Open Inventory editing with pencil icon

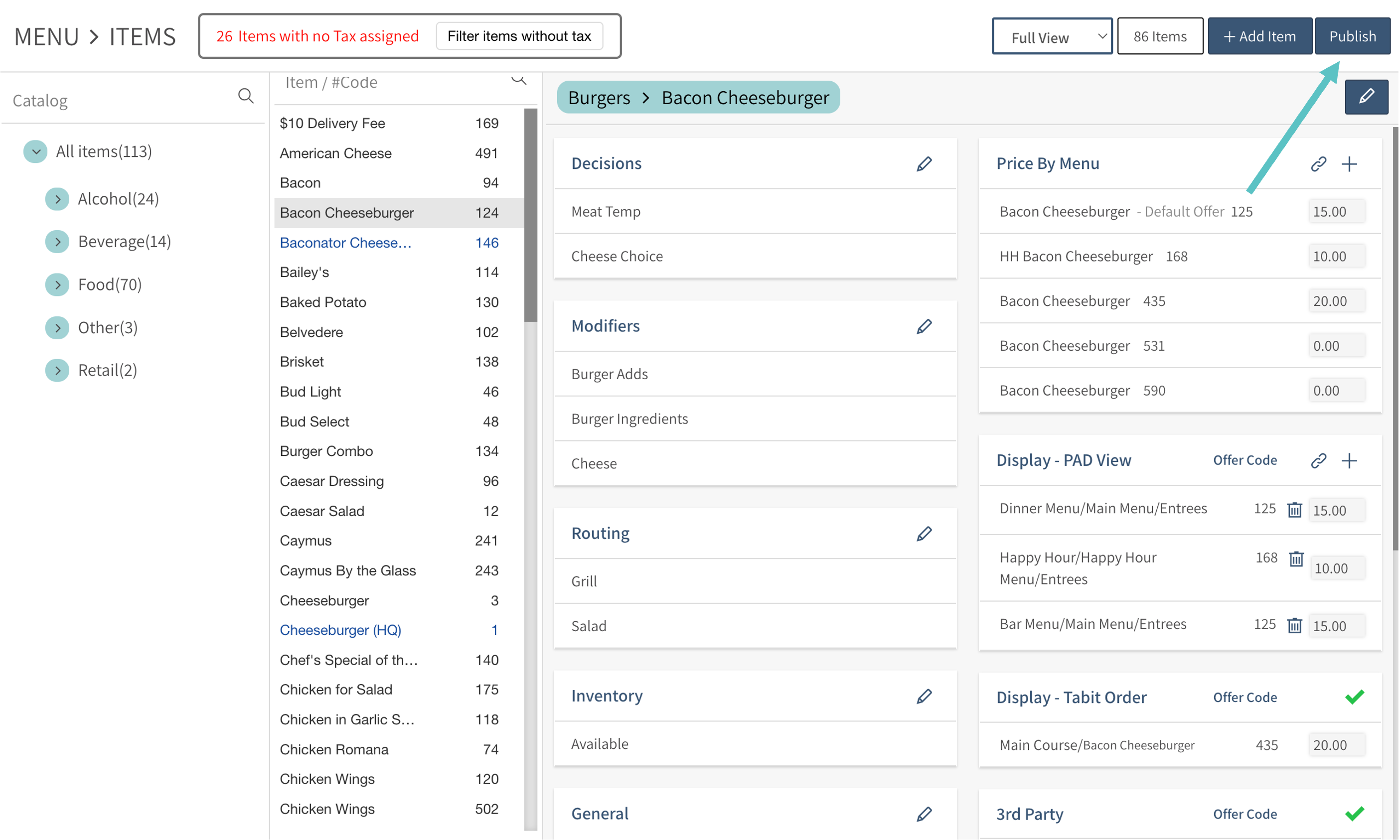coord(924,696)
